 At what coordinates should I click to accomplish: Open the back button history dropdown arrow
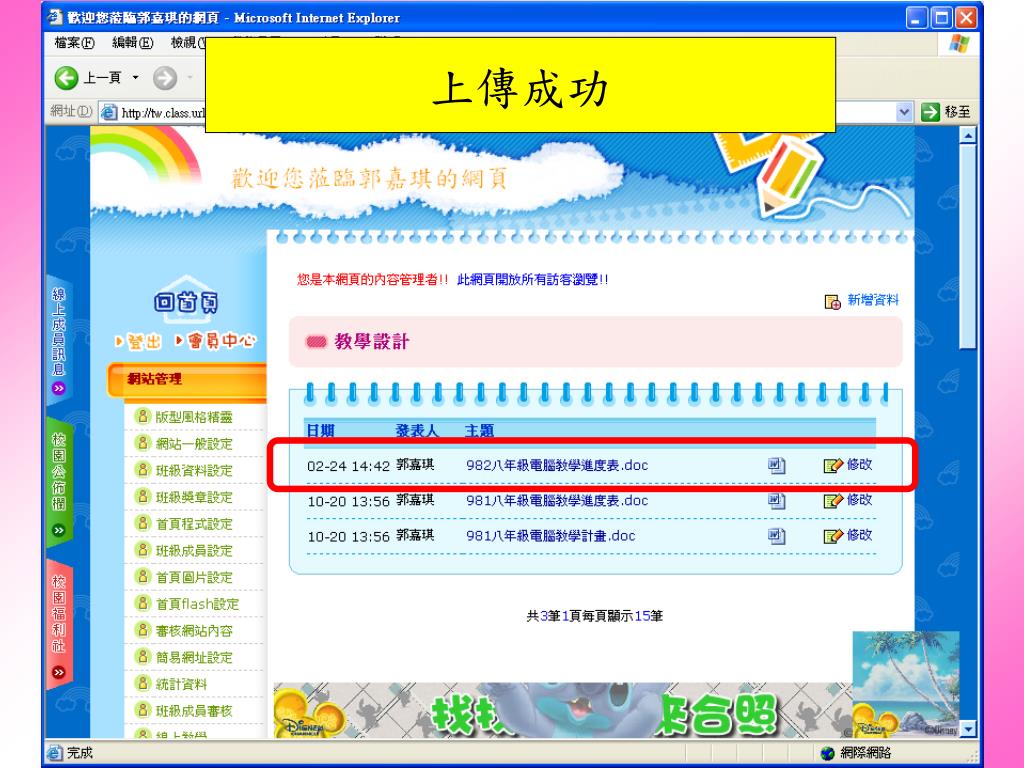coord(135,78)
